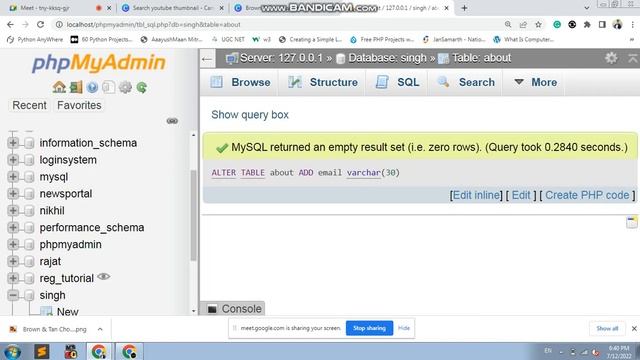
Task: Click Server: 127.0.0.1 breadcrumb
Action: click(281, 58)
